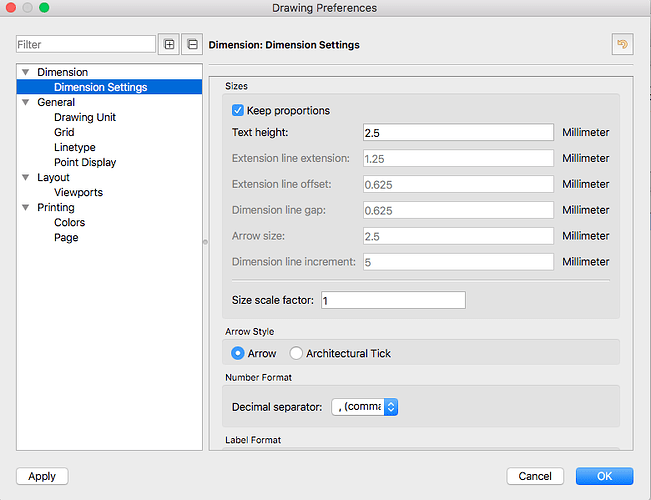Collapse the Dimension tree category
Screen dimensions: 651x500
coord(25,72)
